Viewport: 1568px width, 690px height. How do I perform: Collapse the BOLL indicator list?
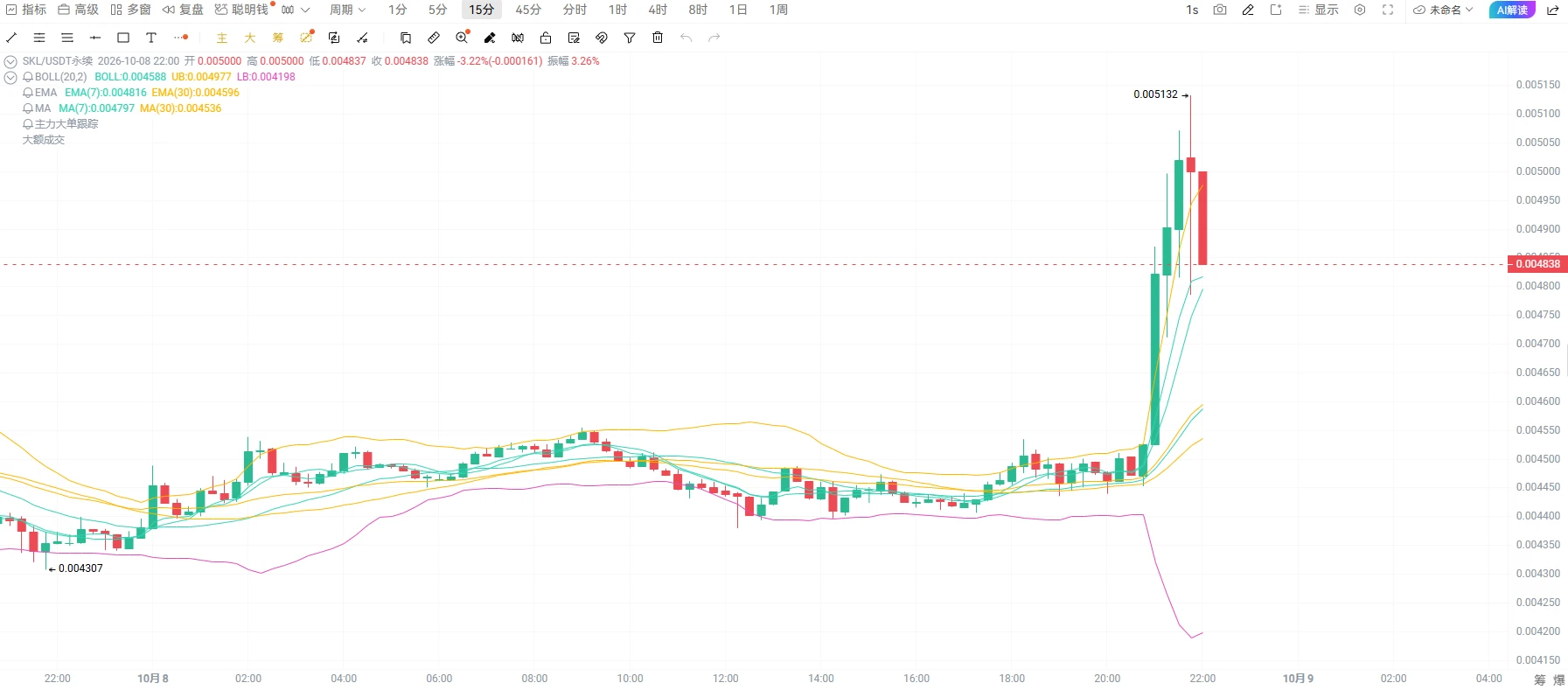10,77
